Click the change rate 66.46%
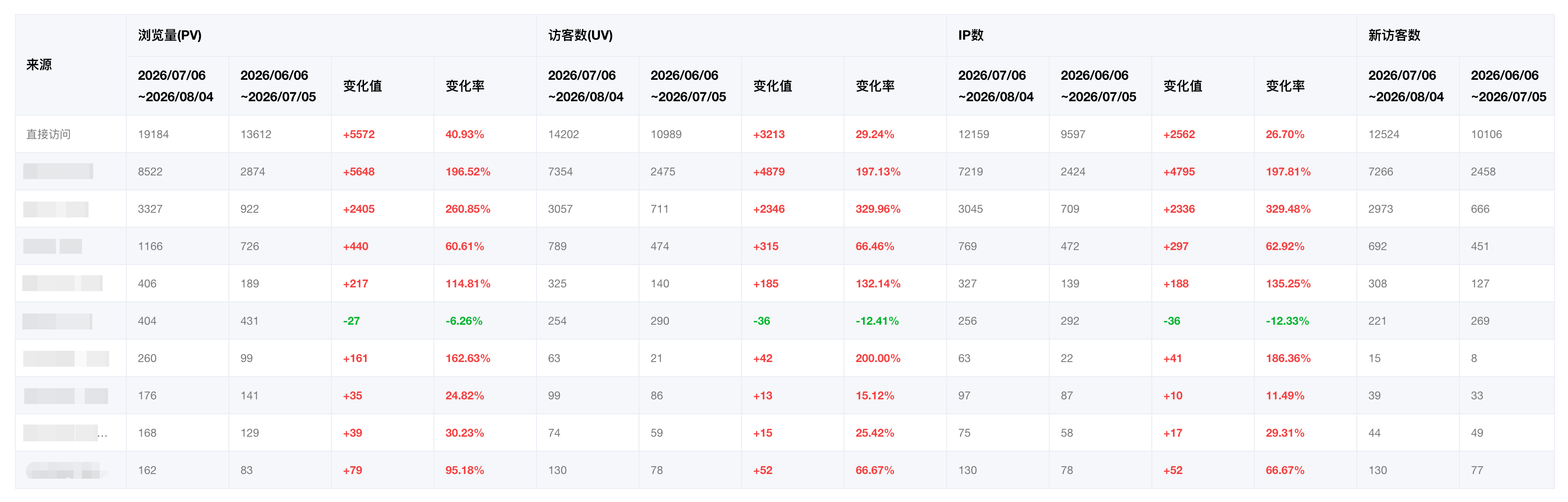The width and height of the screenshot is (1568, 502). point(875,246)
